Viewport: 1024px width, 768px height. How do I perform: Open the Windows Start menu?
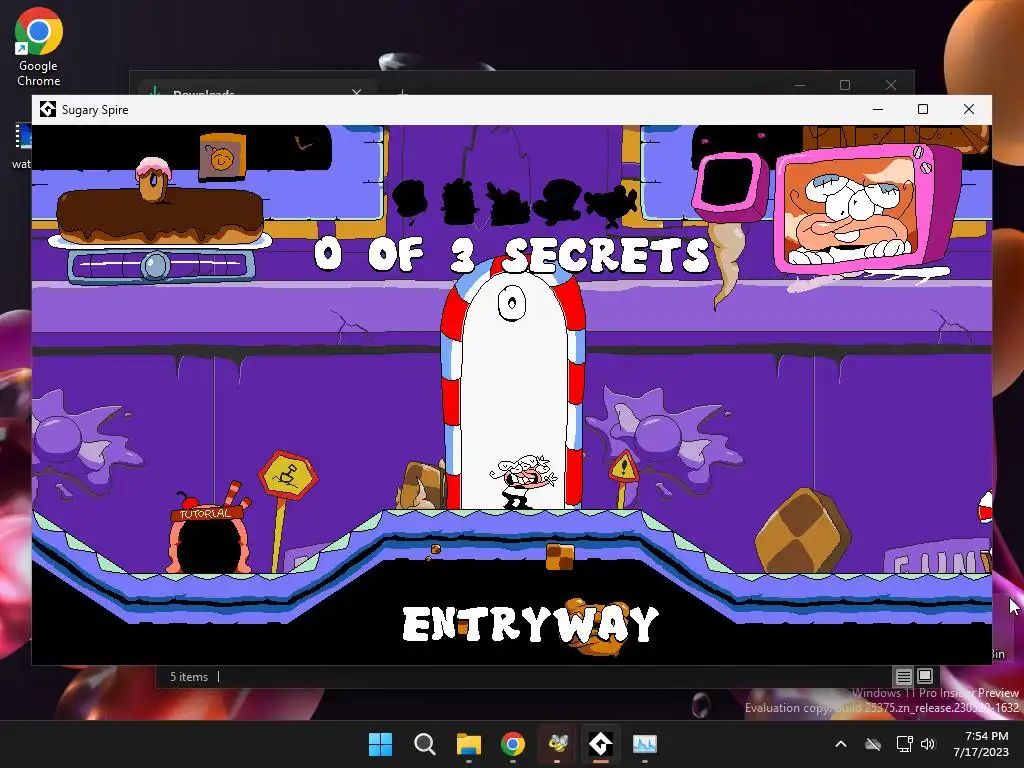click(380, 743)
